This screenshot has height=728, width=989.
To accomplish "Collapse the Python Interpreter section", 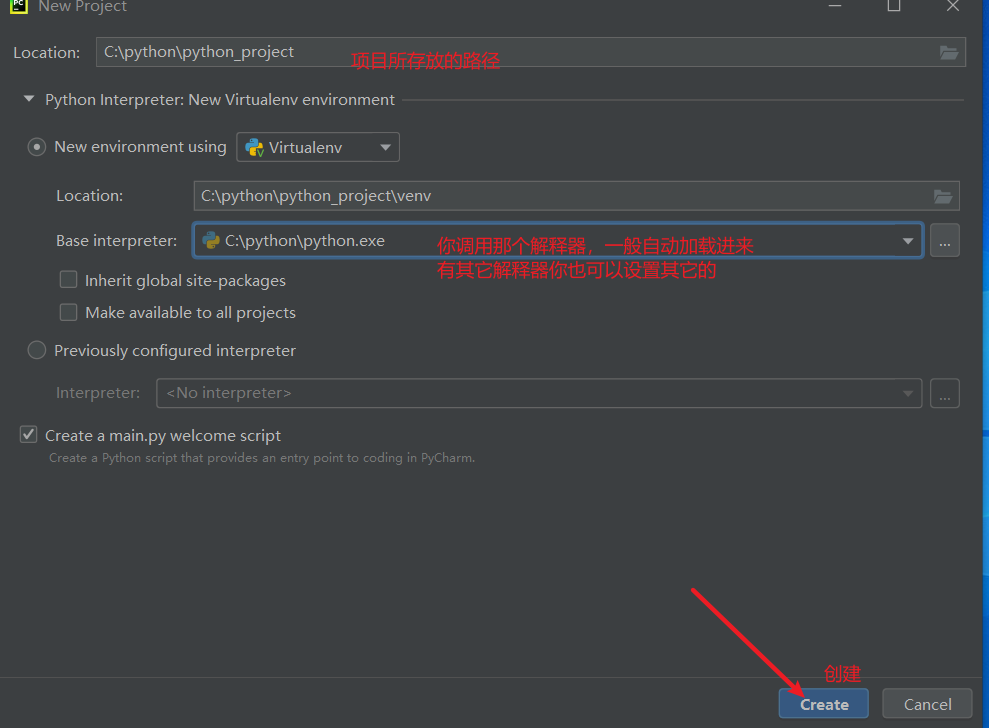I will click(29, 99).
